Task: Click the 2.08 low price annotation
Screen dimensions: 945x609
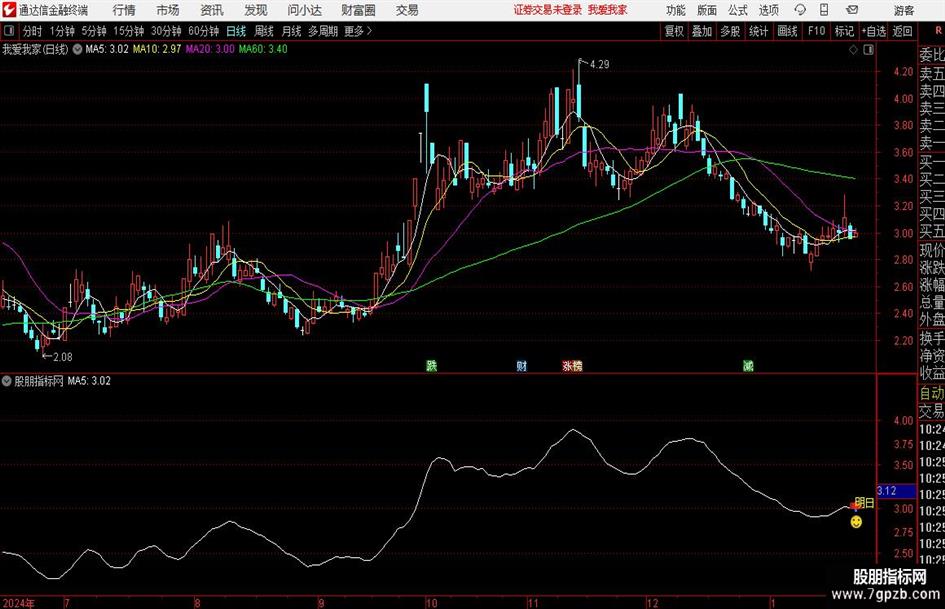Action: [63, 357]
